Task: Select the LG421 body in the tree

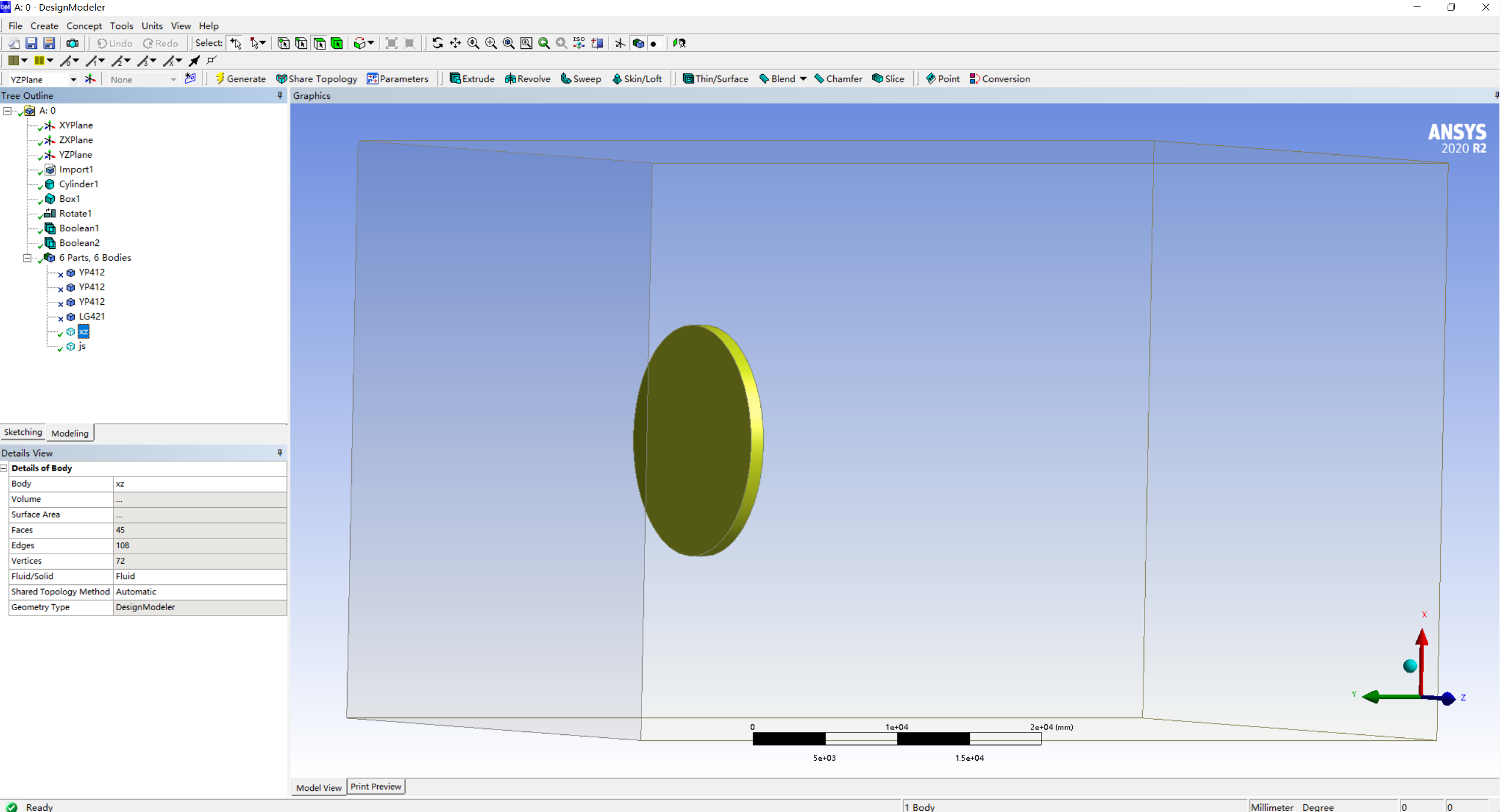Action: (x=91, y=316)
